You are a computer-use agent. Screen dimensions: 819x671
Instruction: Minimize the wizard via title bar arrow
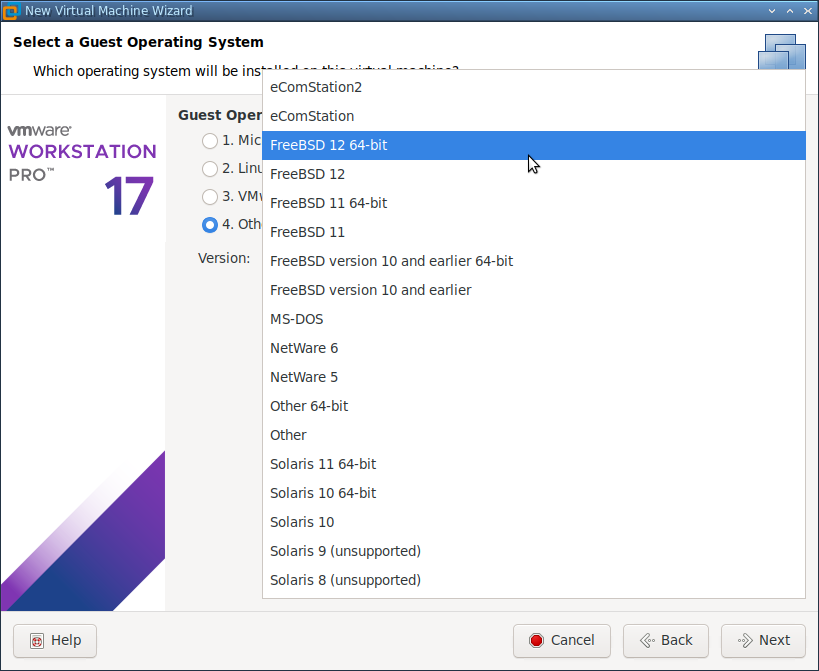[x=772, y=11]
